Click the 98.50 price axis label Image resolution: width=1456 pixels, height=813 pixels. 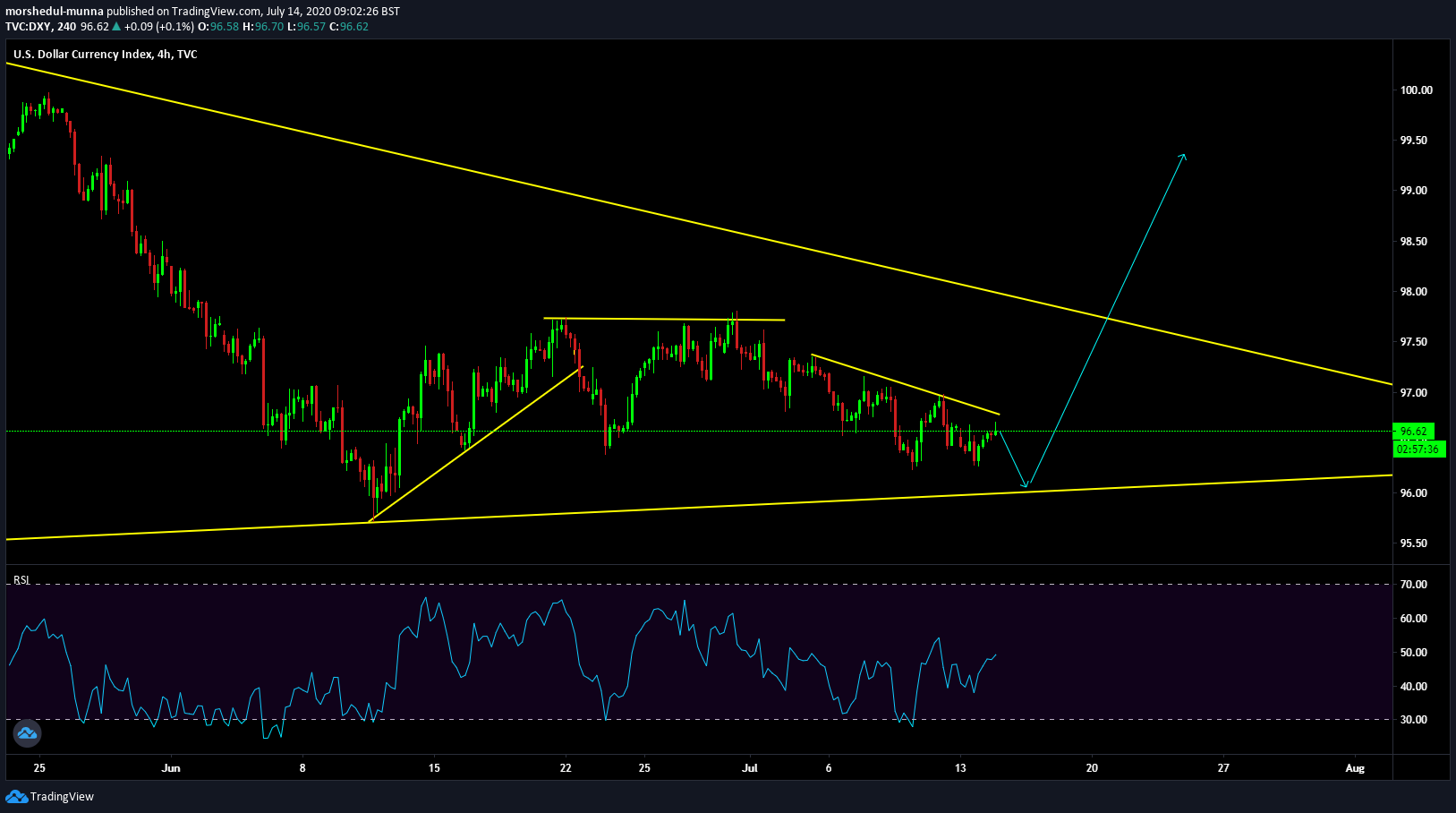click(1414, 242)
